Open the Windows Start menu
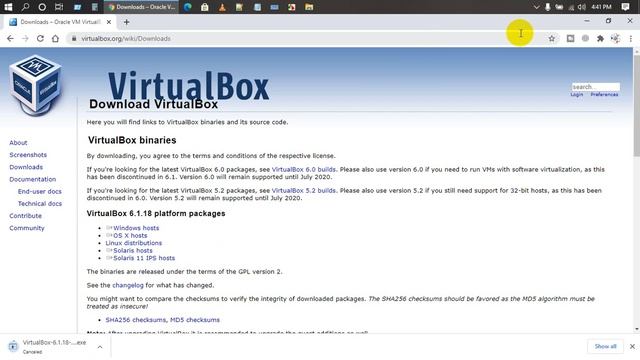The height and width of the screenshot is (360, 640). coord(8,7)
